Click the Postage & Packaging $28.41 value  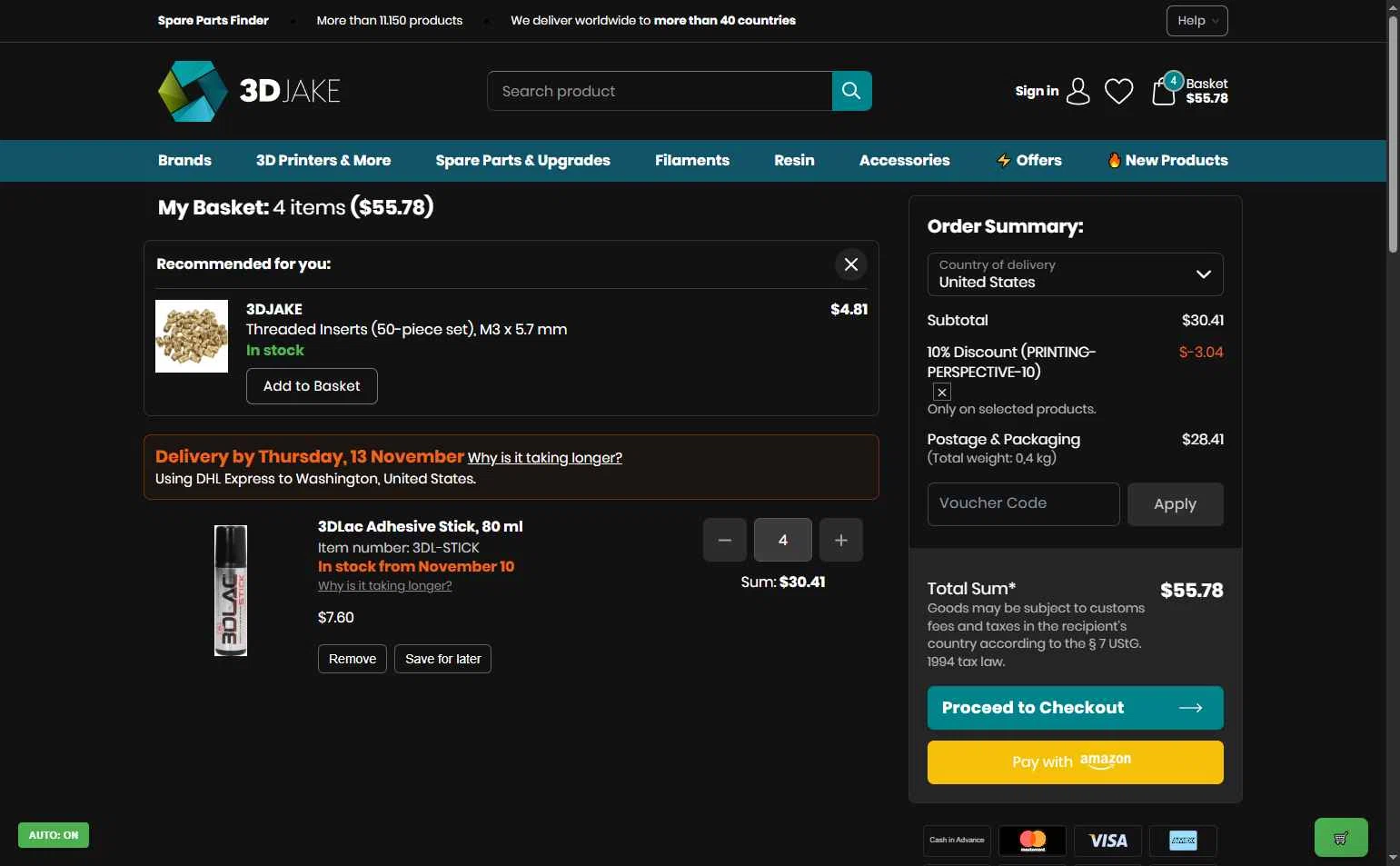pyautogui.click(x=1203, y=440)
